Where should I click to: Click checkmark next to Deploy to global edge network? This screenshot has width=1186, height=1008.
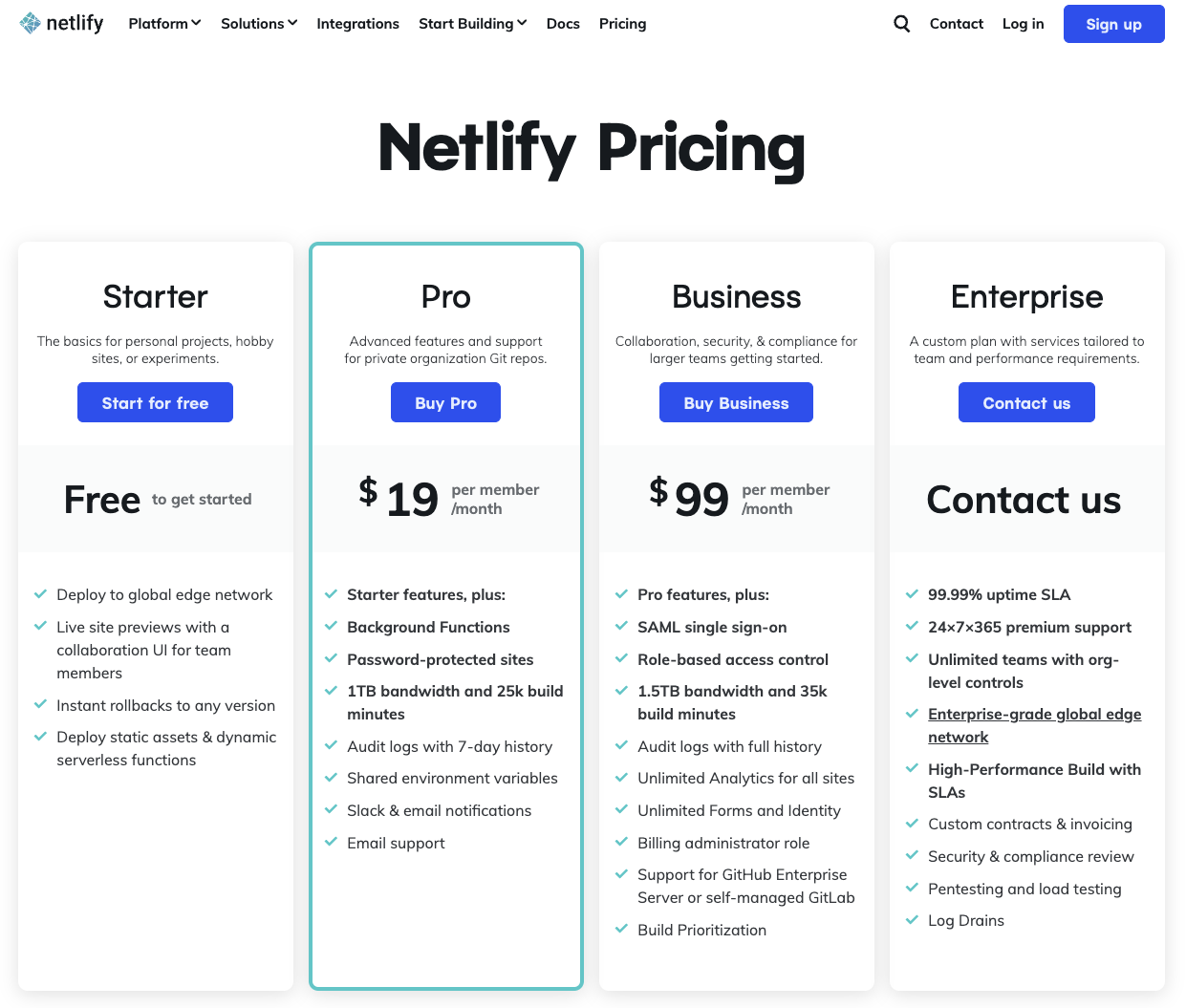pyautogui.click(x=41, y=594)
